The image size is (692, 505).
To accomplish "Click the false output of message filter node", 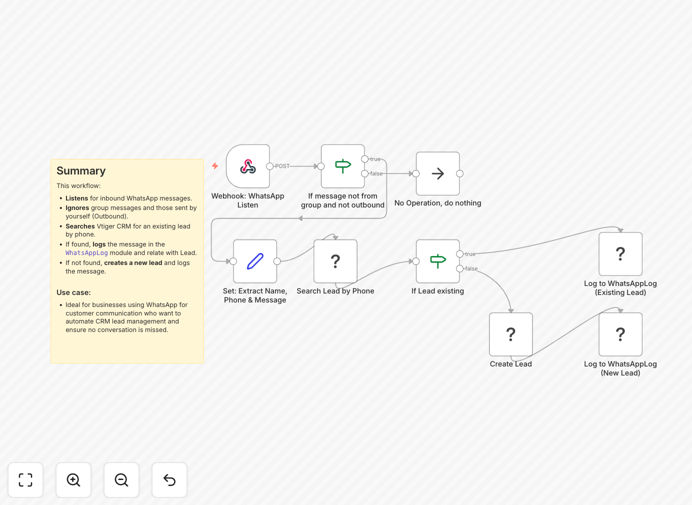I will coord(365,173).
